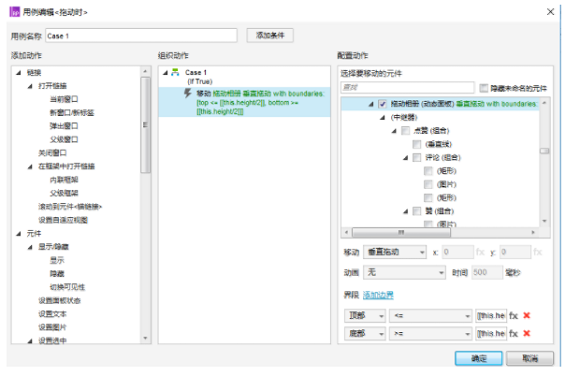Select 设置面板状态 action
Image resolution: width=565 pixels, height=376 pixels.
59,300
